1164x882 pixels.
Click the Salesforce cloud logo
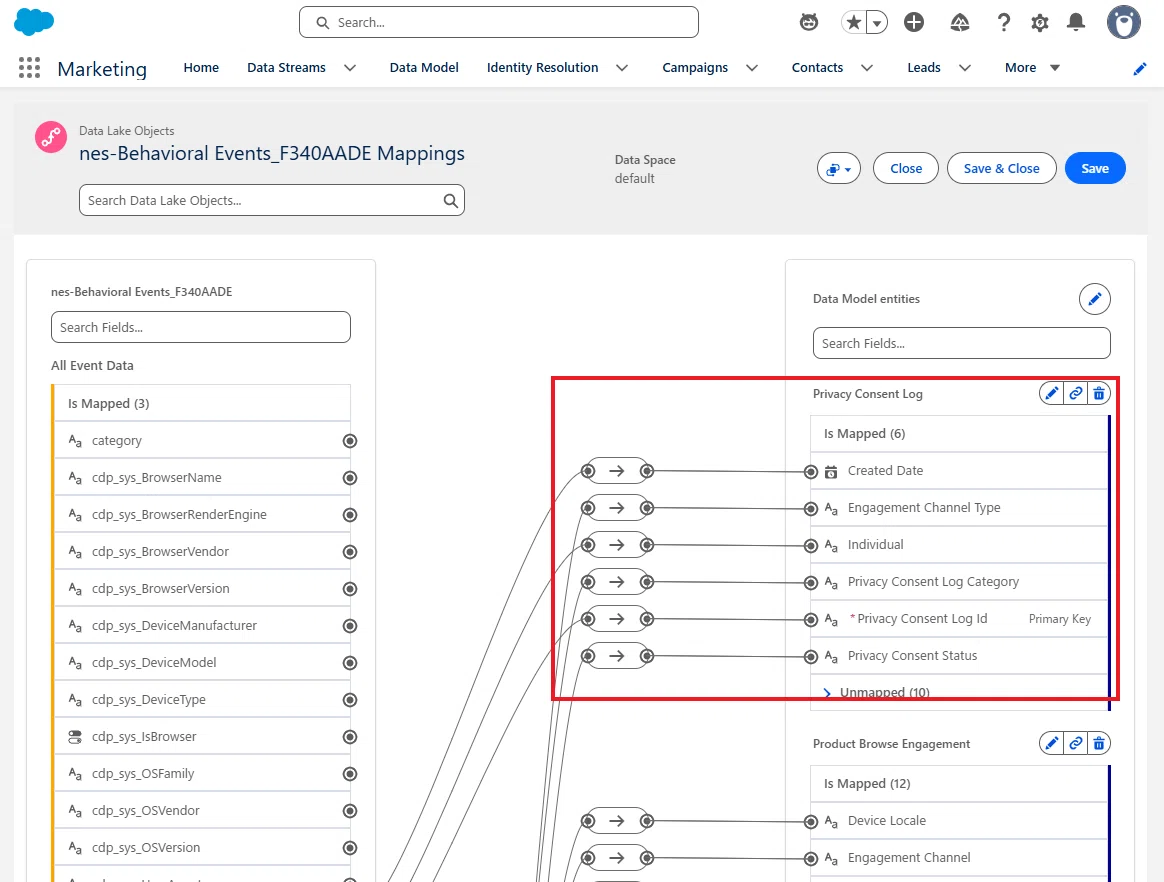point(34,22)
